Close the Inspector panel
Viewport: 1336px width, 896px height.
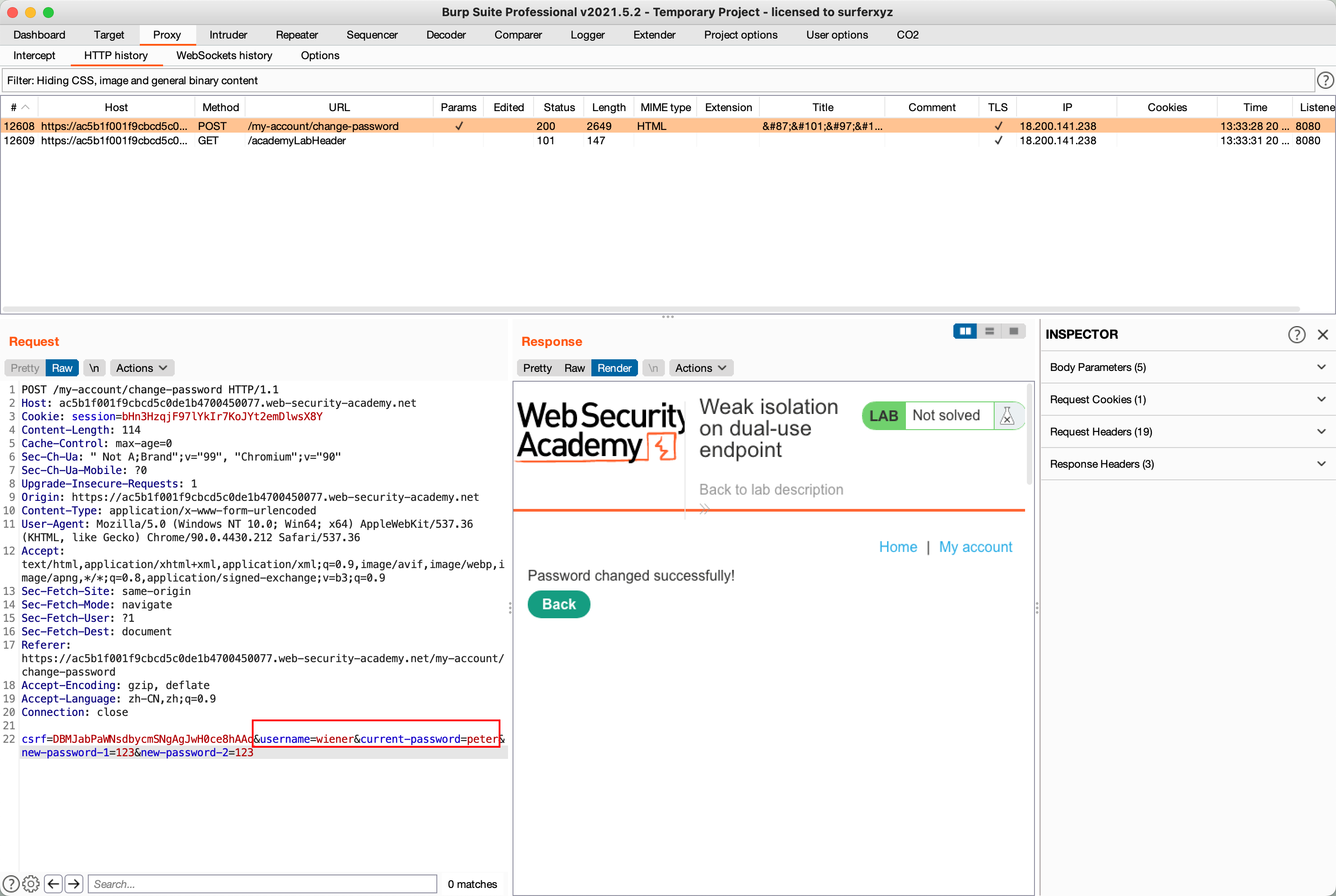(x=1323, y=334)
